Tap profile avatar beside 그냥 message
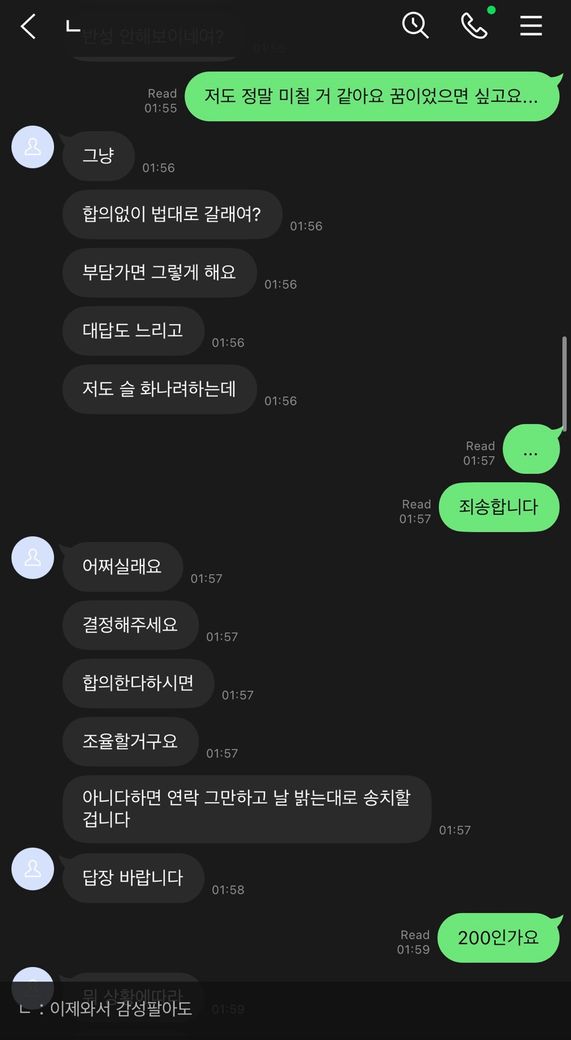This screenshot has width=571, height=1040. pyautogui.click(x=32, y=147)
